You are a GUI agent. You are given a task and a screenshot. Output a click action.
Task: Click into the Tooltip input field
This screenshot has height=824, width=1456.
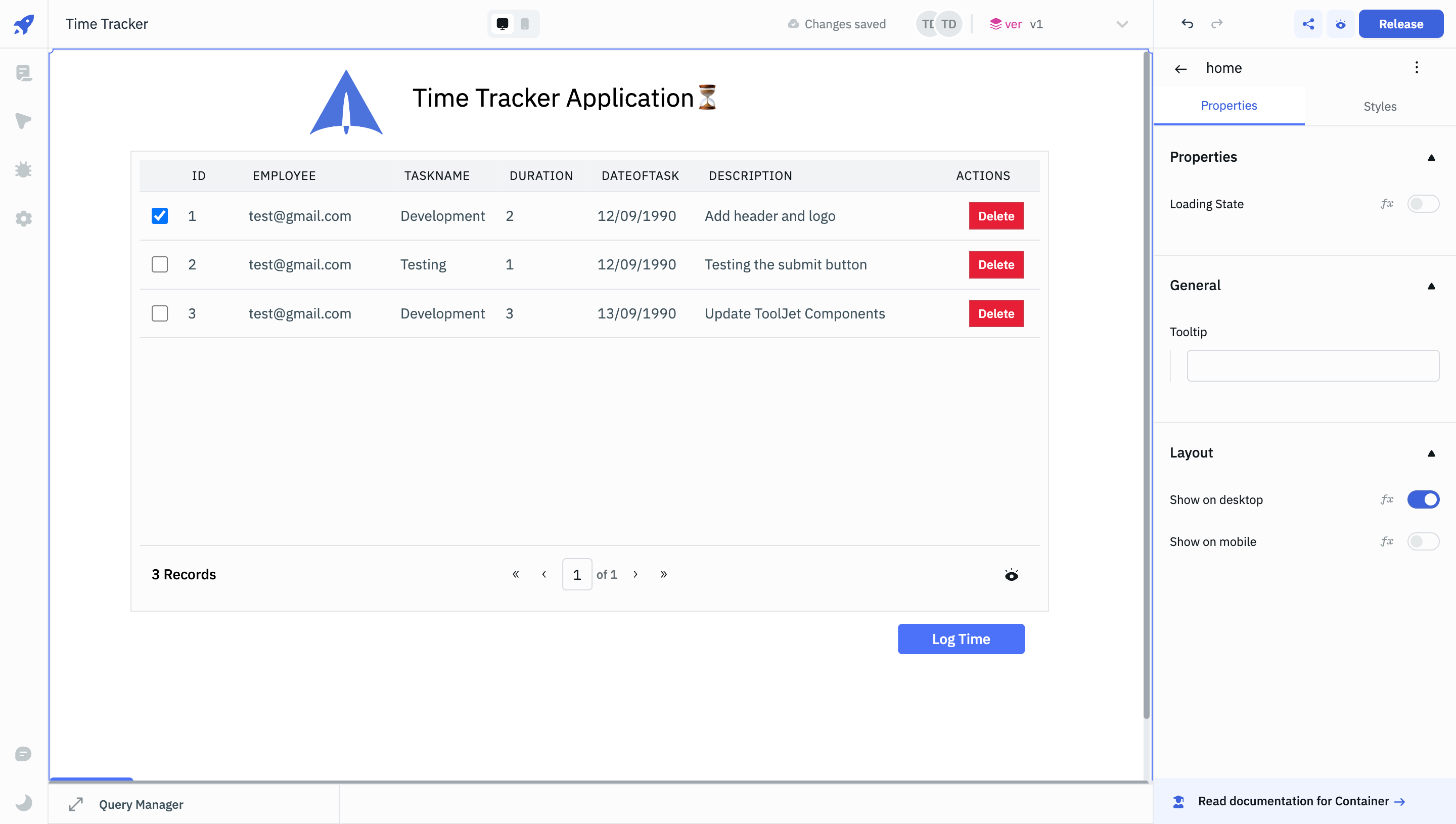point(1312,365)
